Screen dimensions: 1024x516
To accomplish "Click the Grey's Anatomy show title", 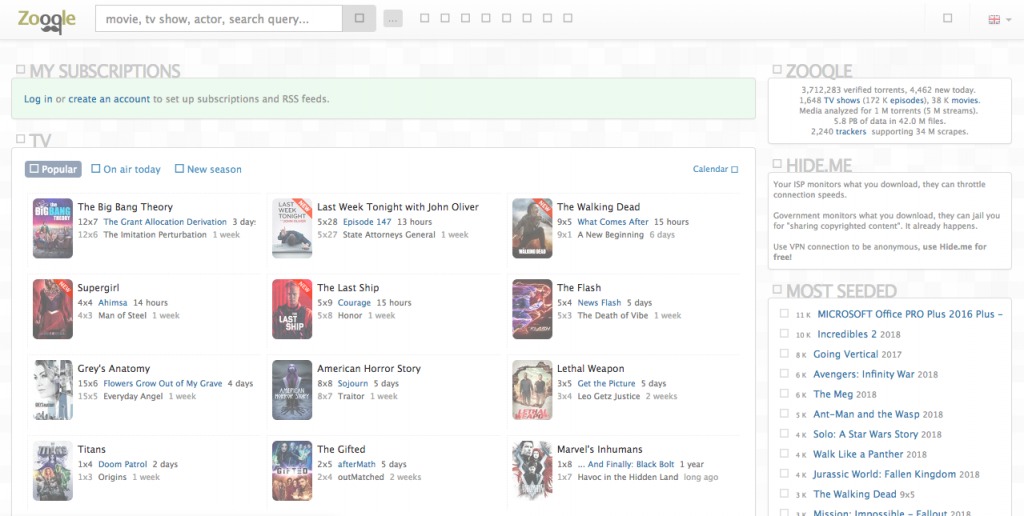I will coord(114,369).
